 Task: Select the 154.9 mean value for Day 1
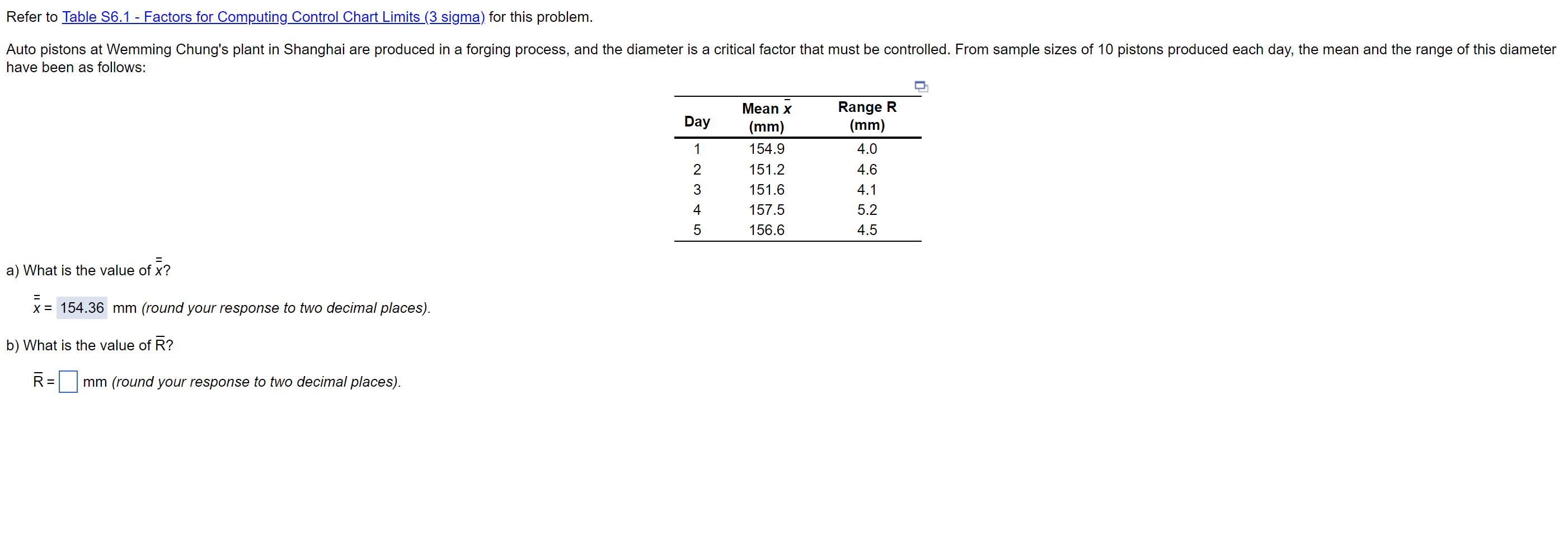(x=766, y=148)
